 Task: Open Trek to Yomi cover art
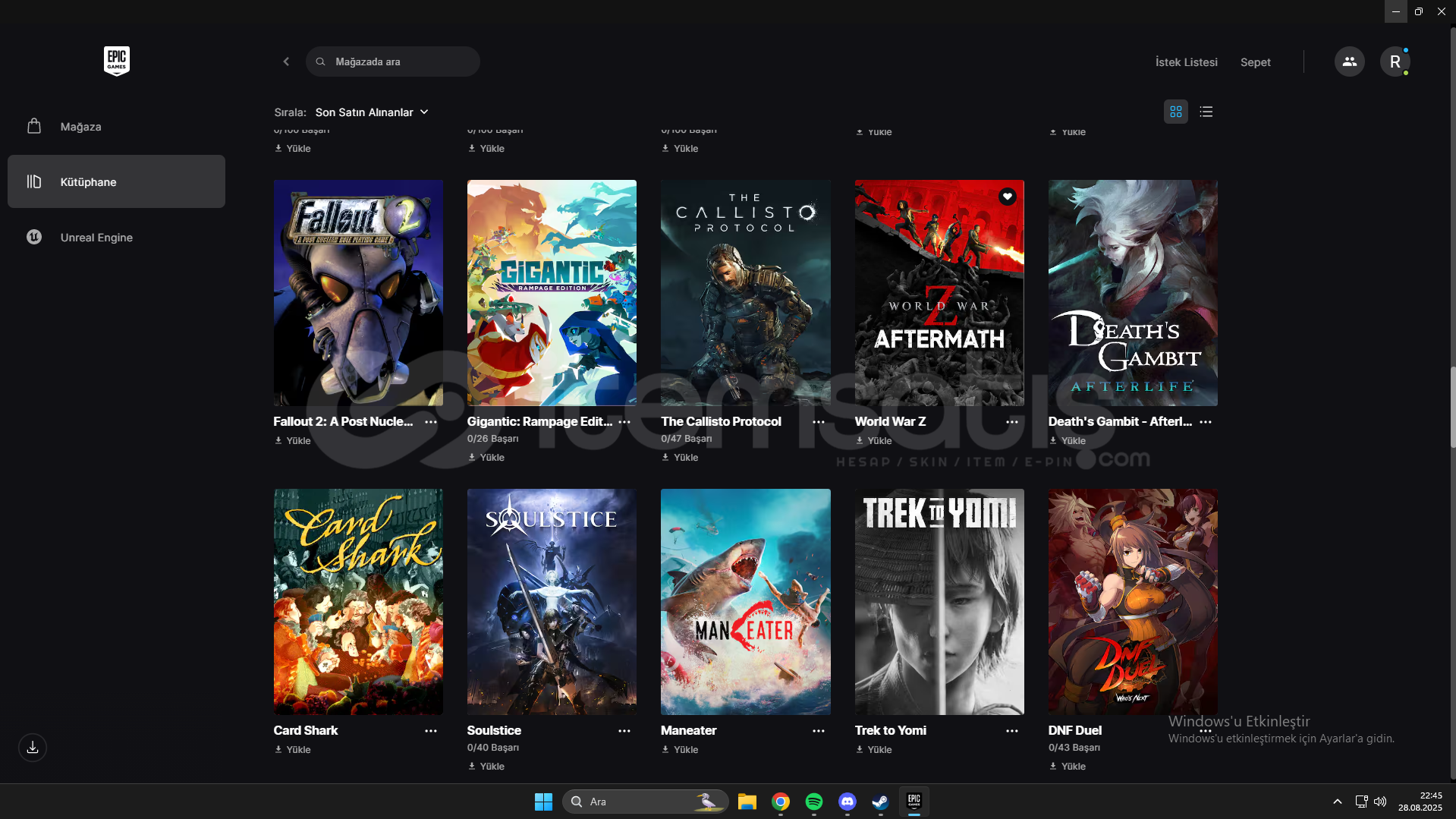click(x=939, y=602)
